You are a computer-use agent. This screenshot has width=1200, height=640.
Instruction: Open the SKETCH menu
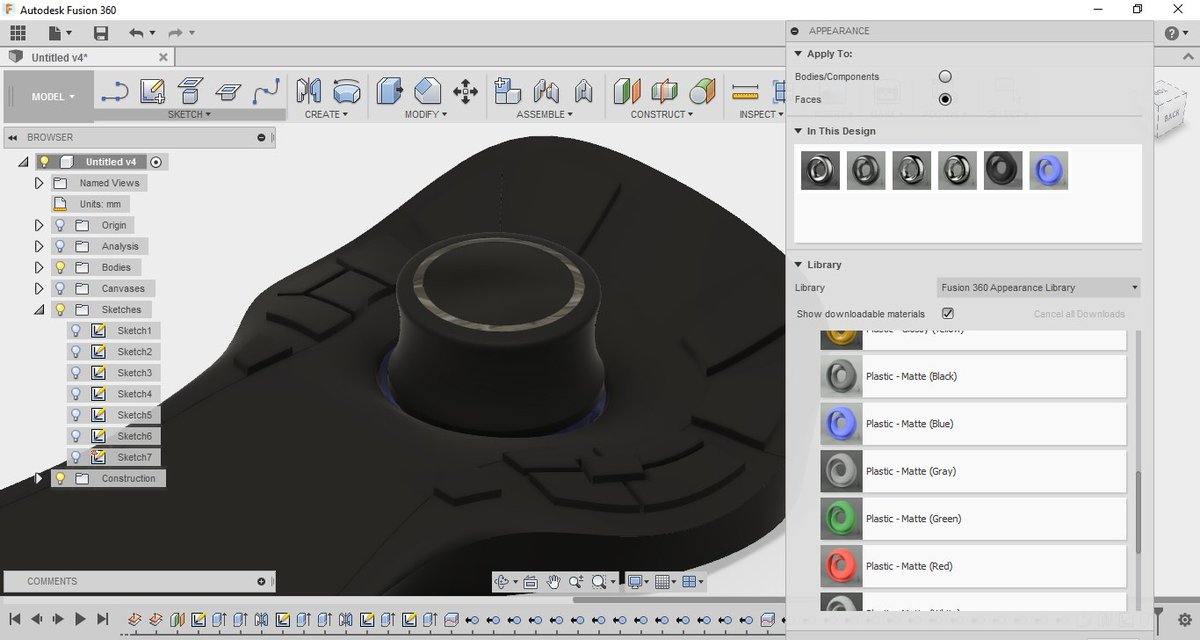pyautogui.click(x=189, y=114)
